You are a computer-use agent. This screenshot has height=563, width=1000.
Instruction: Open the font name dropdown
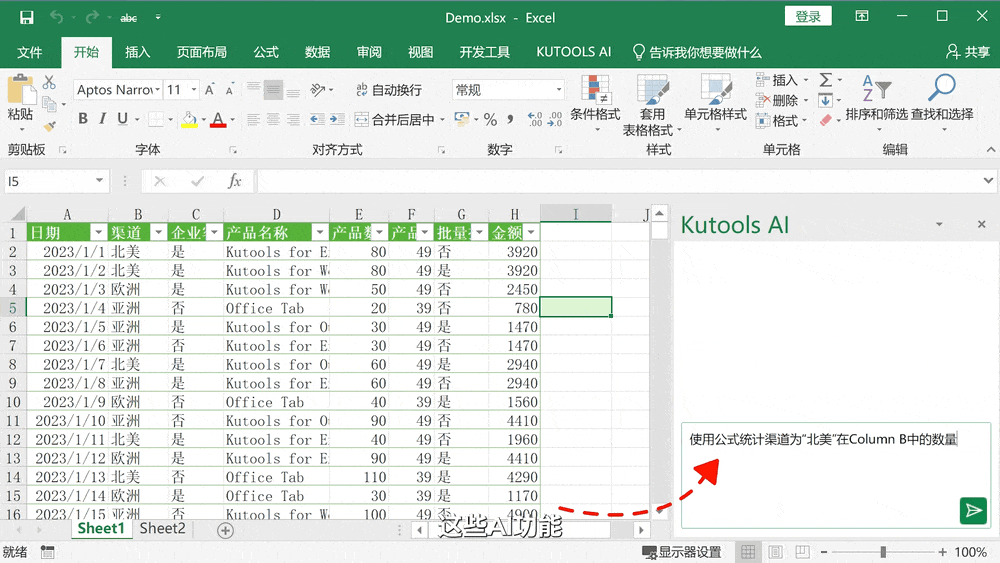pyautogui.click(x=157, y=90)
